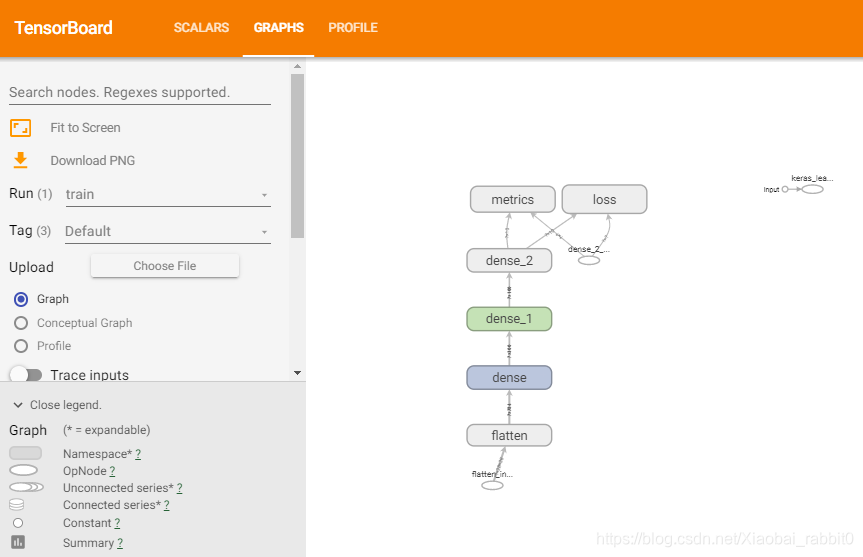Open the Constant help question mark link

point(117,523)
